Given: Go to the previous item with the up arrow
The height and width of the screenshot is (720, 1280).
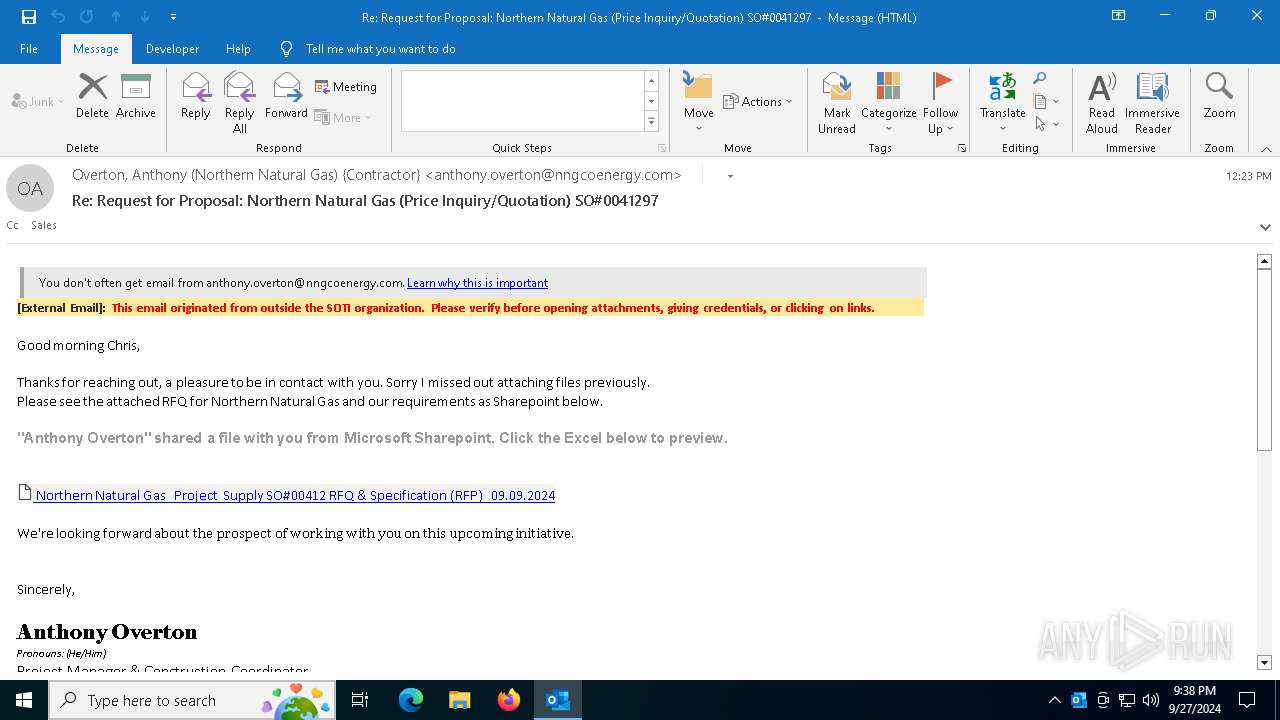Looking at the screenshot, I should pyautogui.click(x=116, y=17).
